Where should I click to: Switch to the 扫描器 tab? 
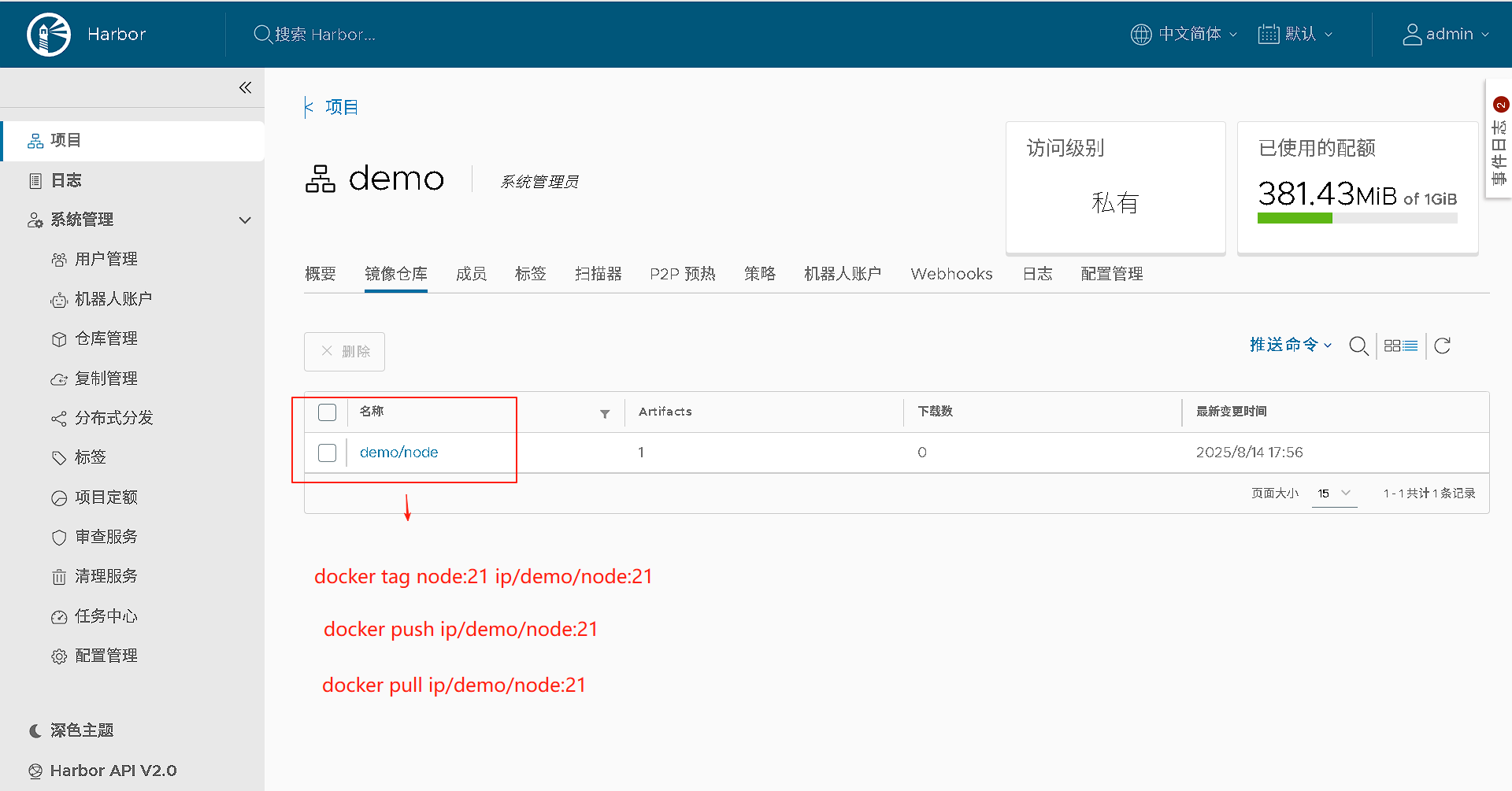(x=598, y=274)
